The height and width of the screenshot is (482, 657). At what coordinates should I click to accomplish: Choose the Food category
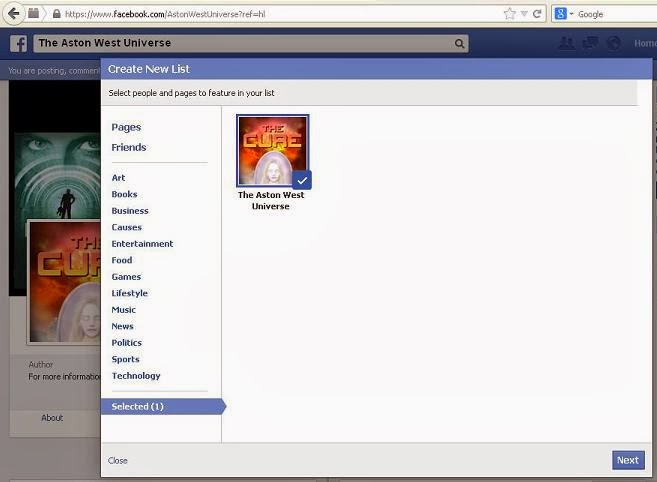(x=122, y=260)
